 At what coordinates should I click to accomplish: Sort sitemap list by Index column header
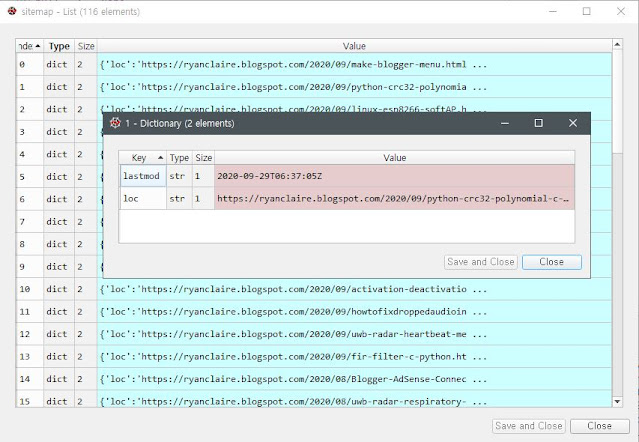[29, 46]
